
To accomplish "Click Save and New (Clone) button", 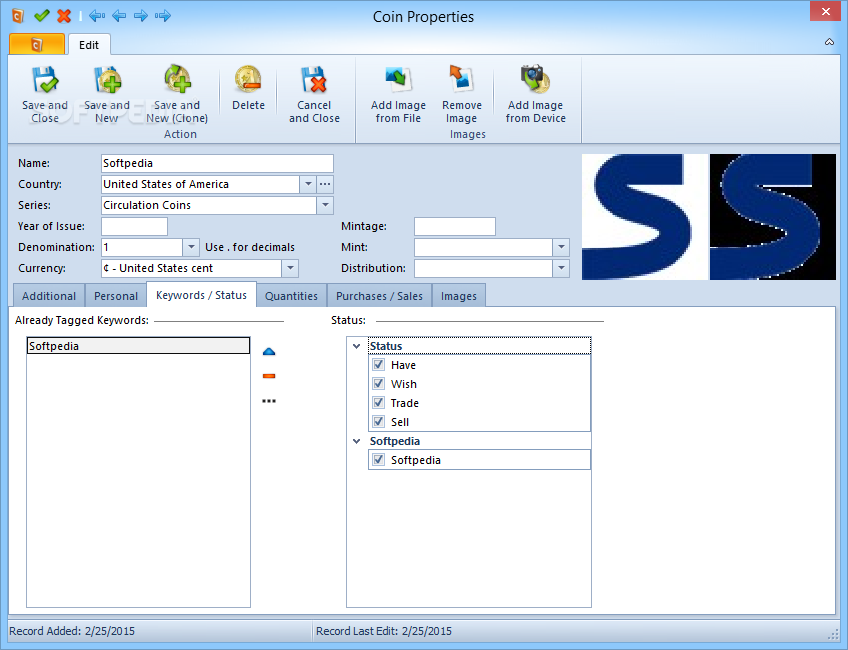I will click(177, 95).
